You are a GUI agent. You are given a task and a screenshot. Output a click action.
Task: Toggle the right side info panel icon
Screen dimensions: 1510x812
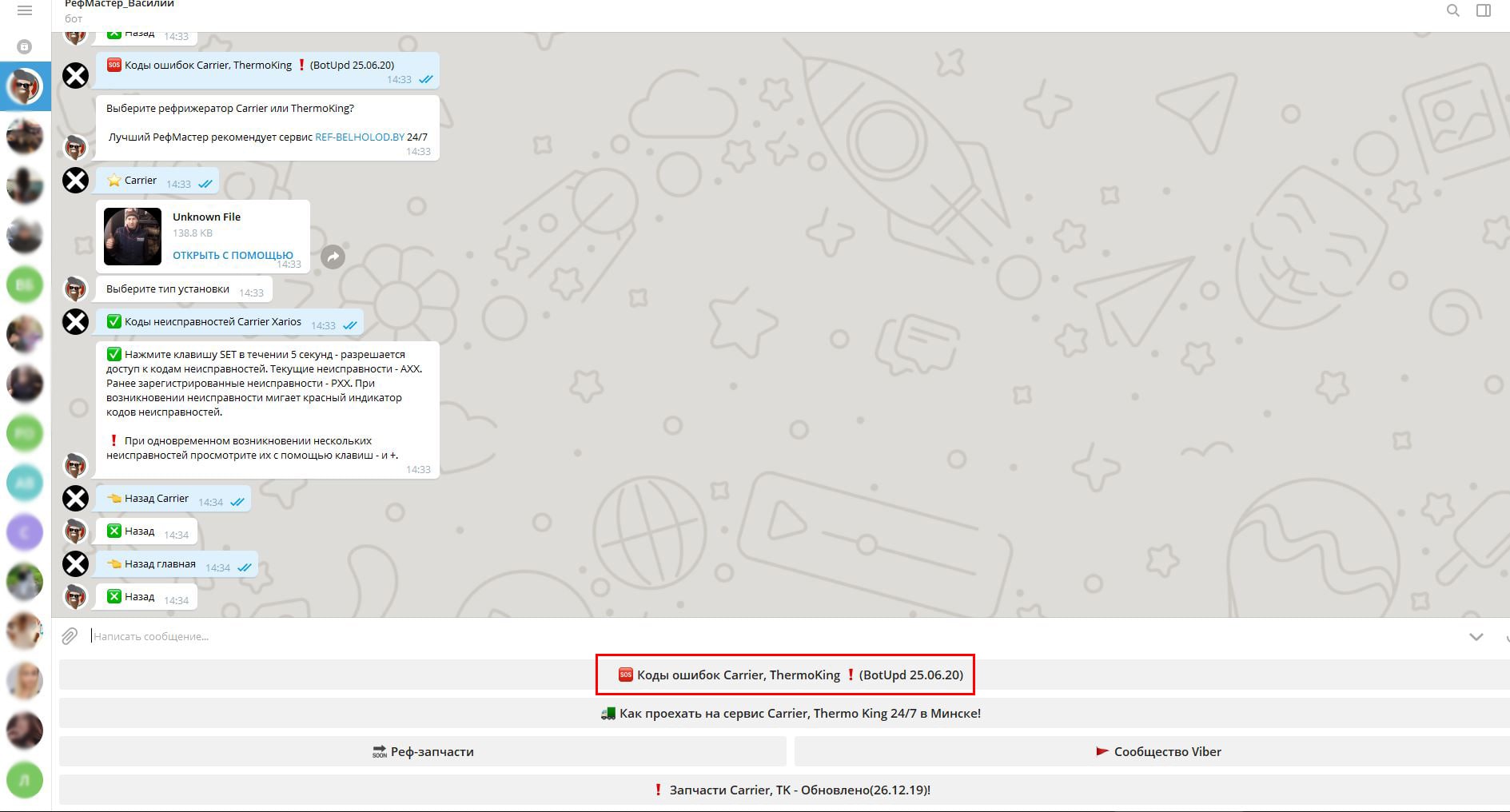pyautogui.click(x=1484, y=10)
